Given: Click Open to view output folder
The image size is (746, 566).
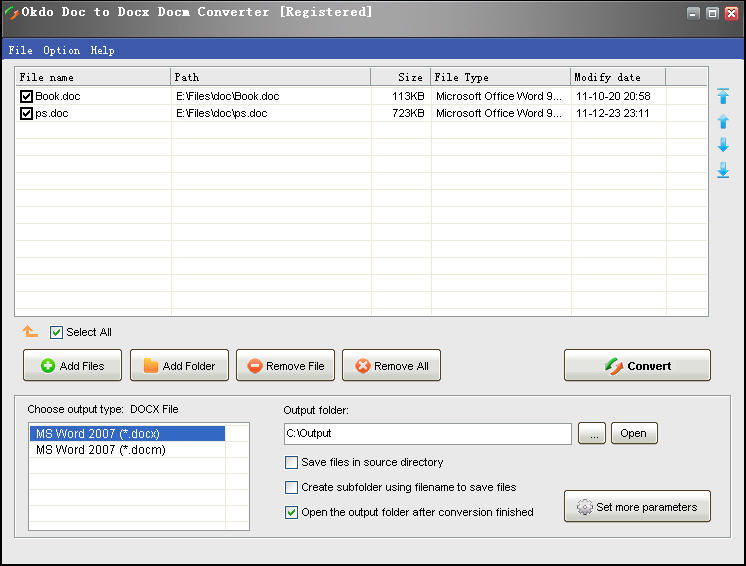Looking at the screenshot, I should (634, 433).
